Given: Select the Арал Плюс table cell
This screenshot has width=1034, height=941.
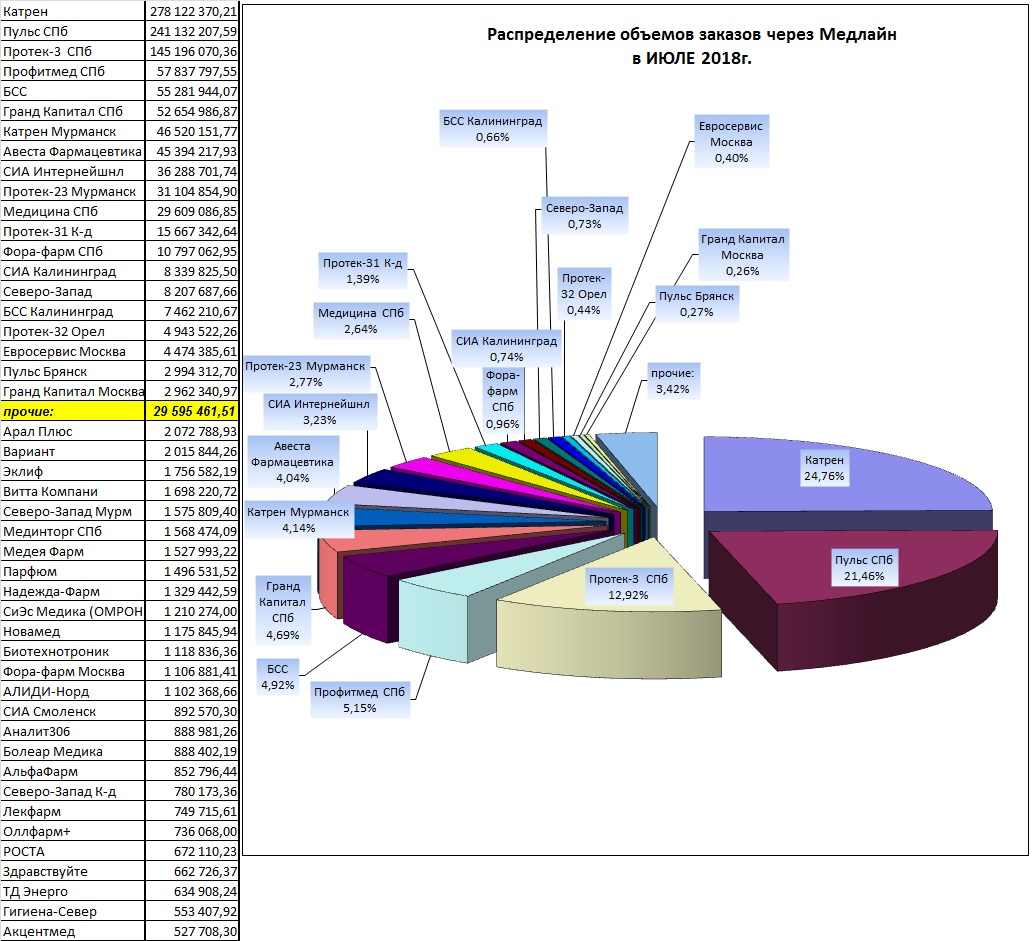Looking at the screenshot, I should pos(73,431).
